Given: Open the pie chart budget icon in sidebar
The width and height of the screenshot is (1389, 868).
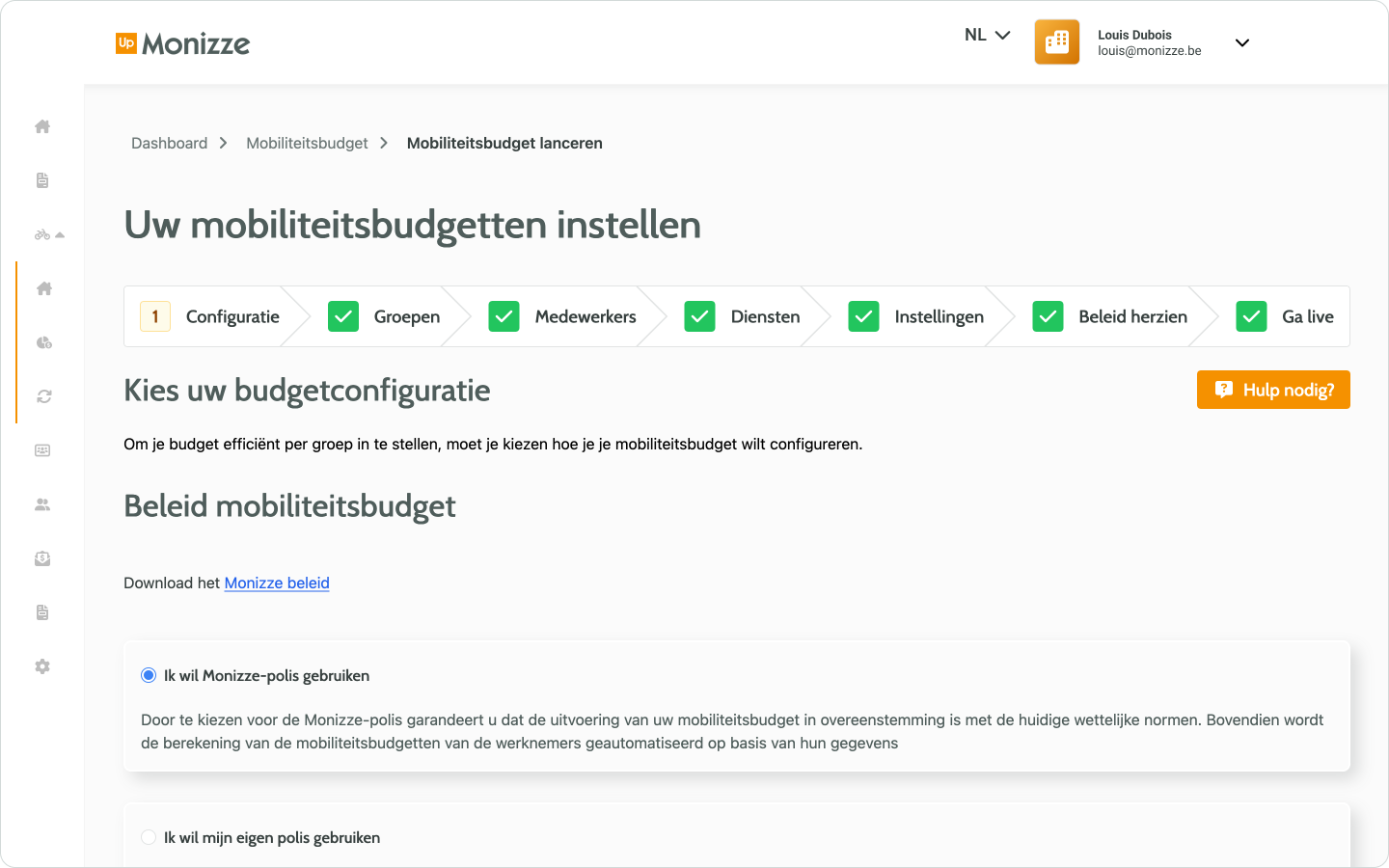Looking at the screenshot, I should coord(43,342).
